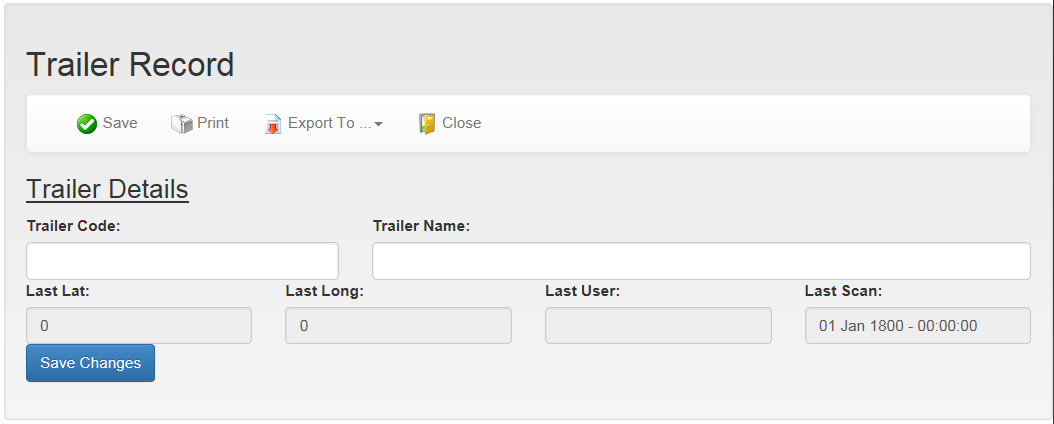Screen dimensions: 1054x424
Task: Click the Trailer Name label
Action: (421, 226)
